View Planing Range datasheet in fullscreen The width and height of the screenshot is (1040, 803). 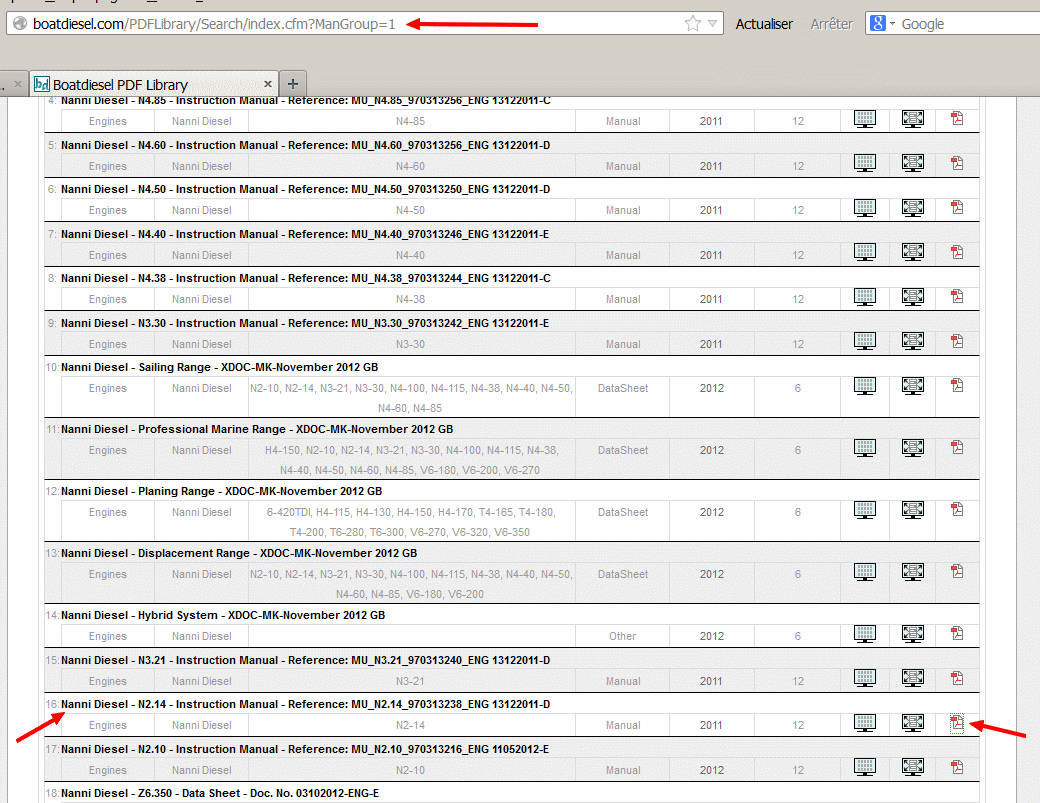912,509
